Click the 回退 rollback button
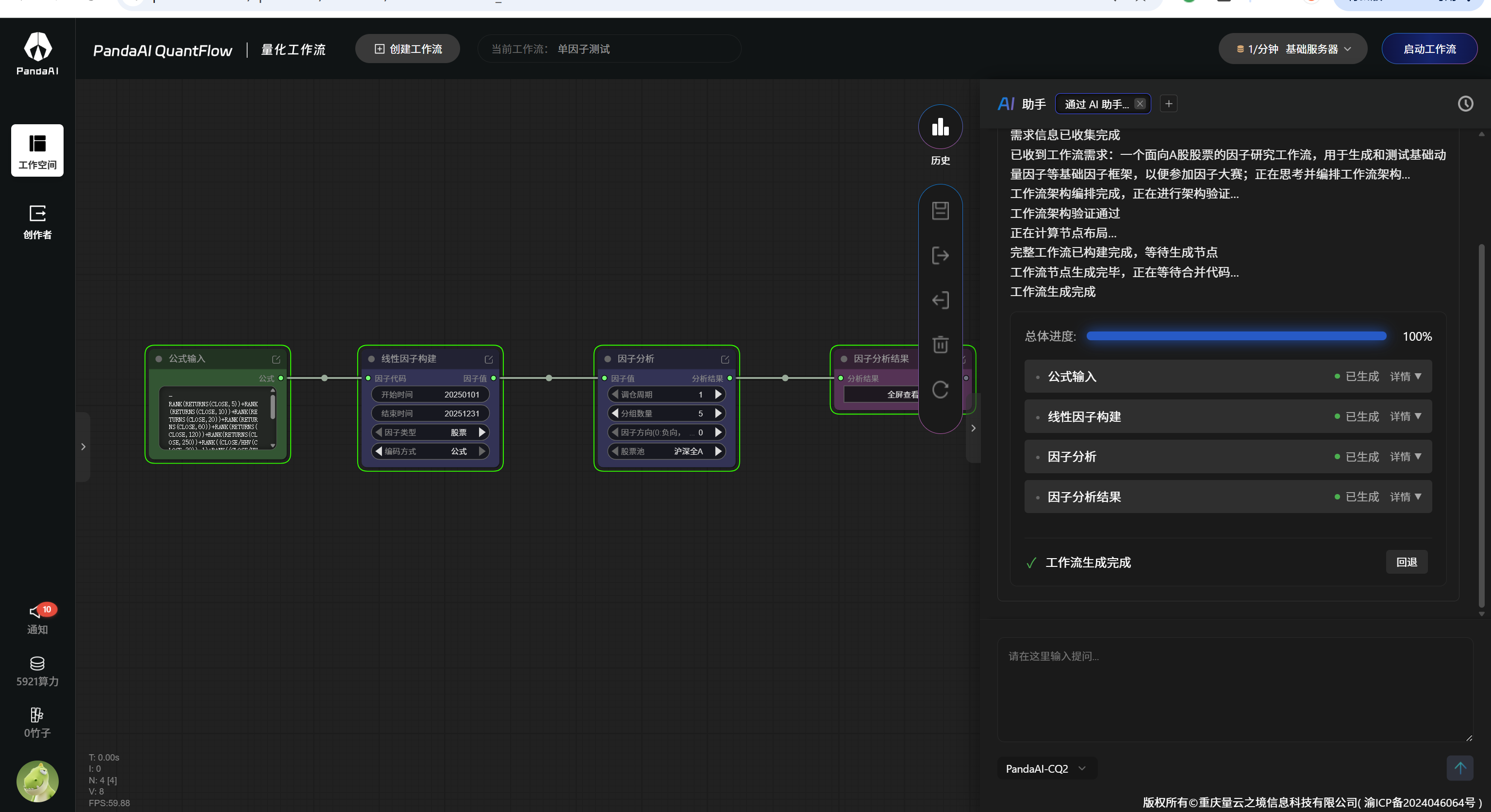This screenshot has height=812, width=1491. pos(1406,562)
